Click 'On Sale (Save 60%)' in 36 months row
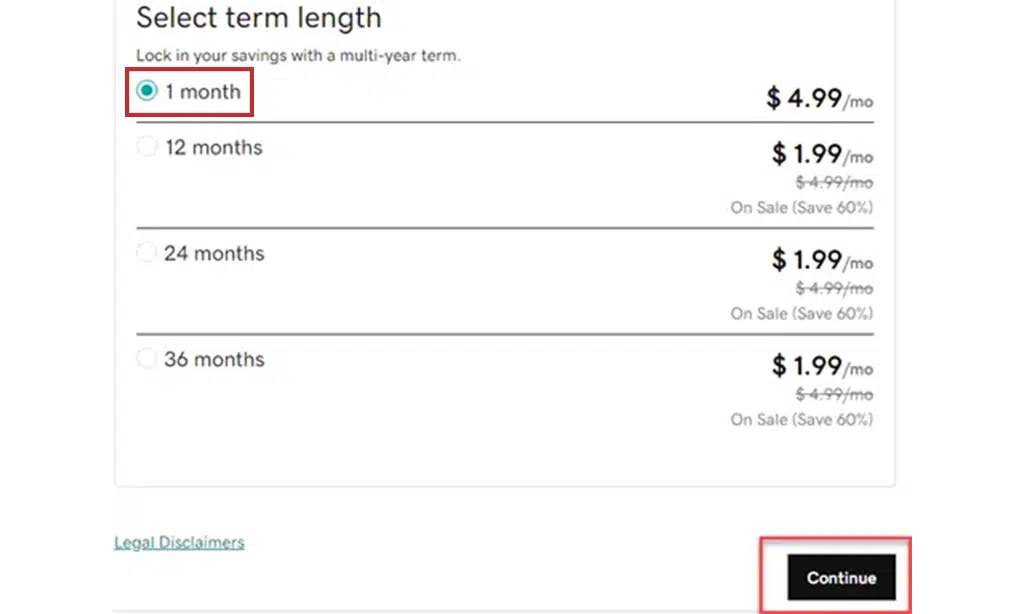The width and height of the screenshot is (1024, 614). pos(801,419)
